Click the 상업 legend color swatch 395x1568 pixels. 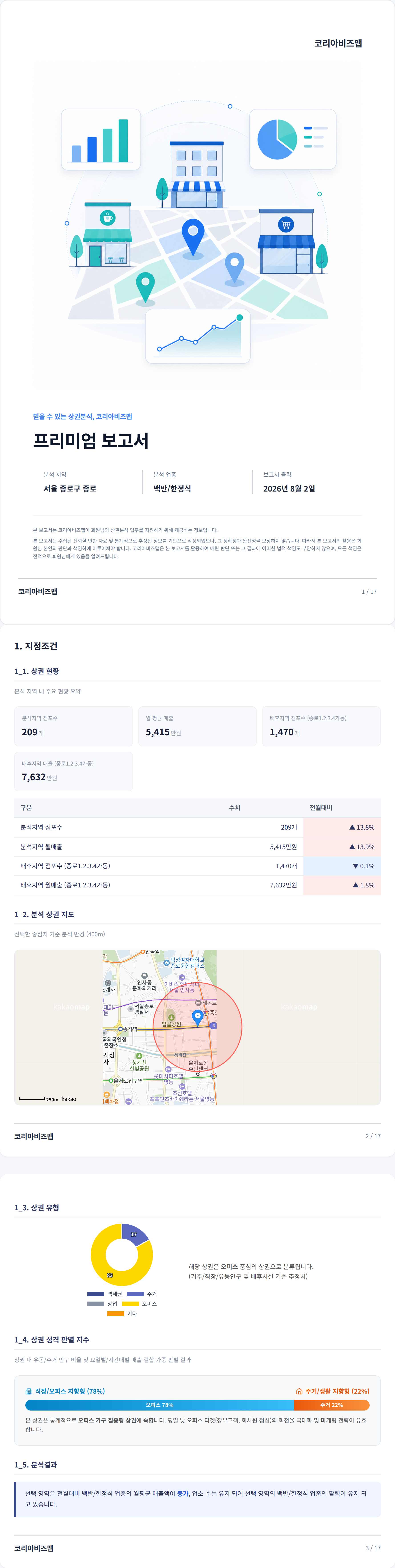click(x=96, y=1304)
